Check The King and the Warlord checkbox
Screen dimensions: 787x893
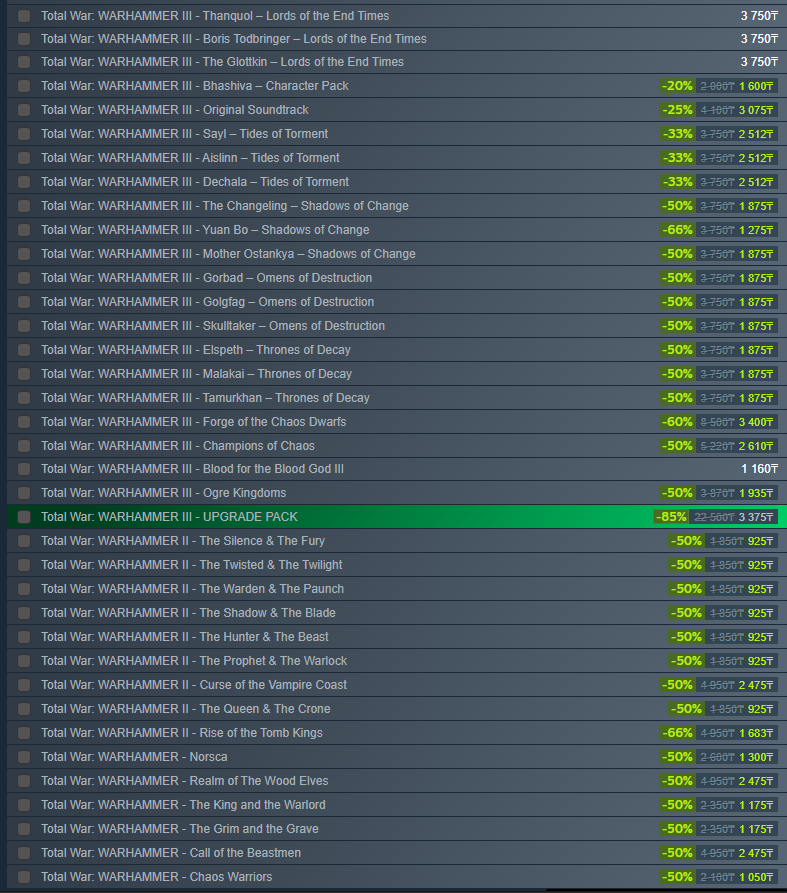[24, 805]
